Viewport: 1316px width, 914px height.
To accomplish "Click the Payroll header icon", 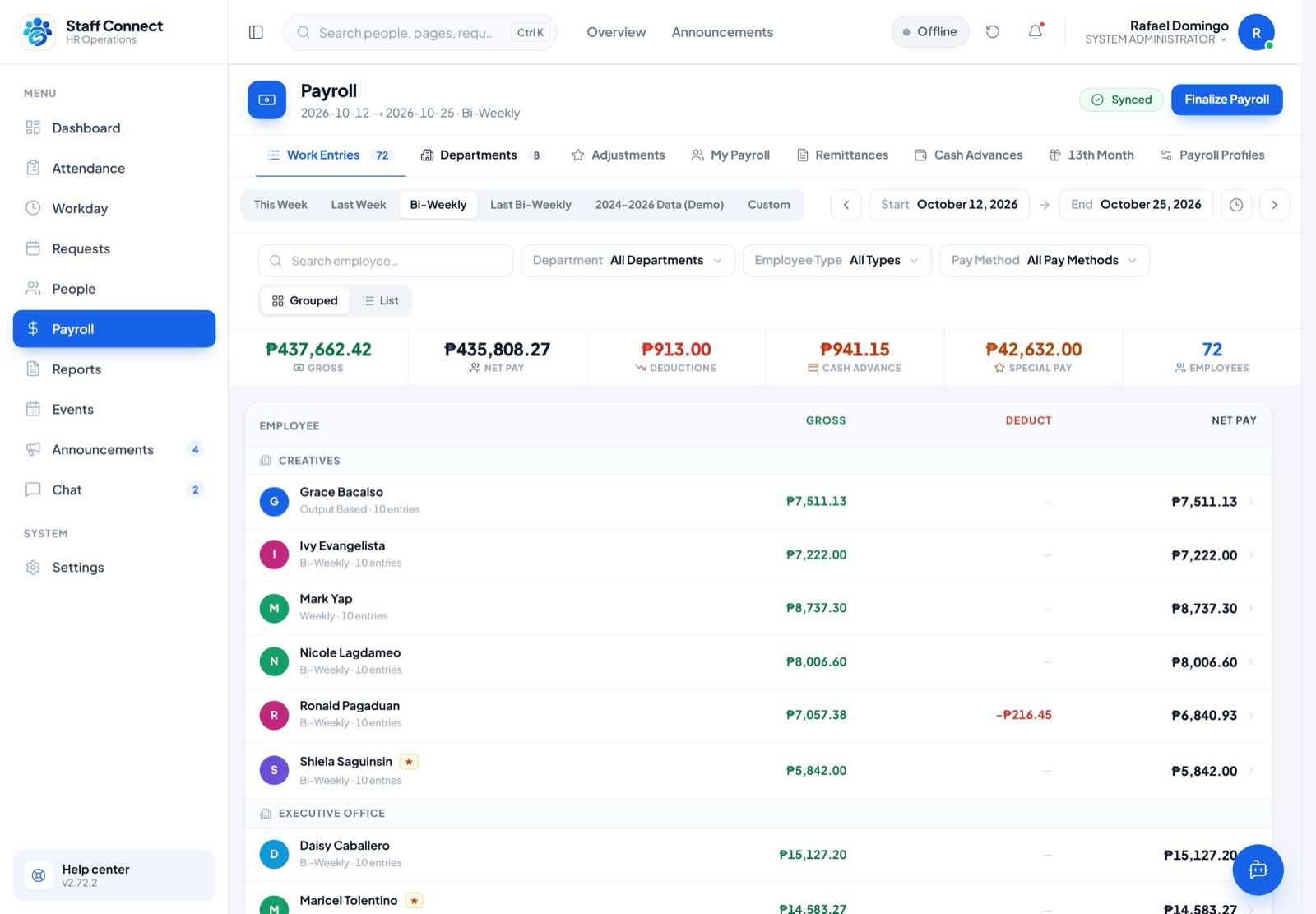I will click(x=267, y=100).
